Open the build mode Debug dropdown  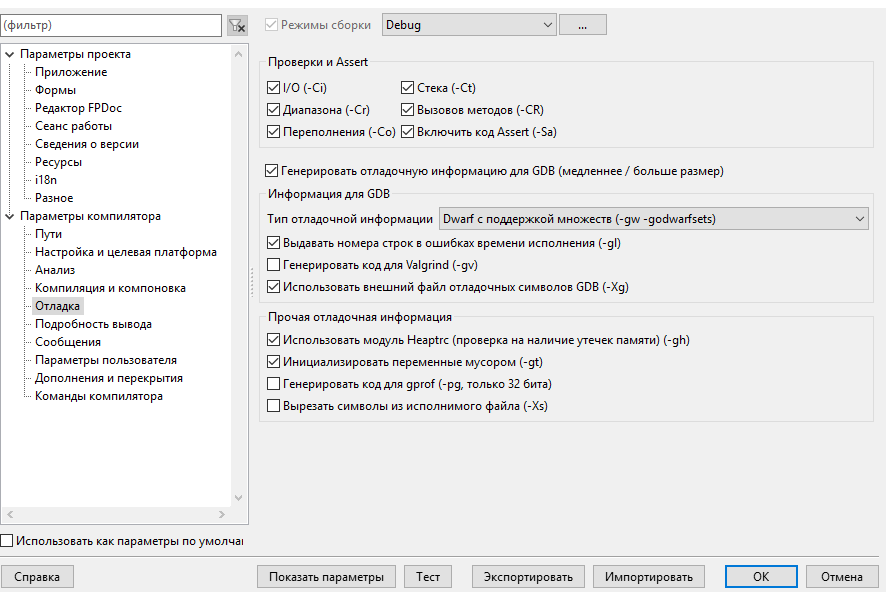tap(468, 24)
